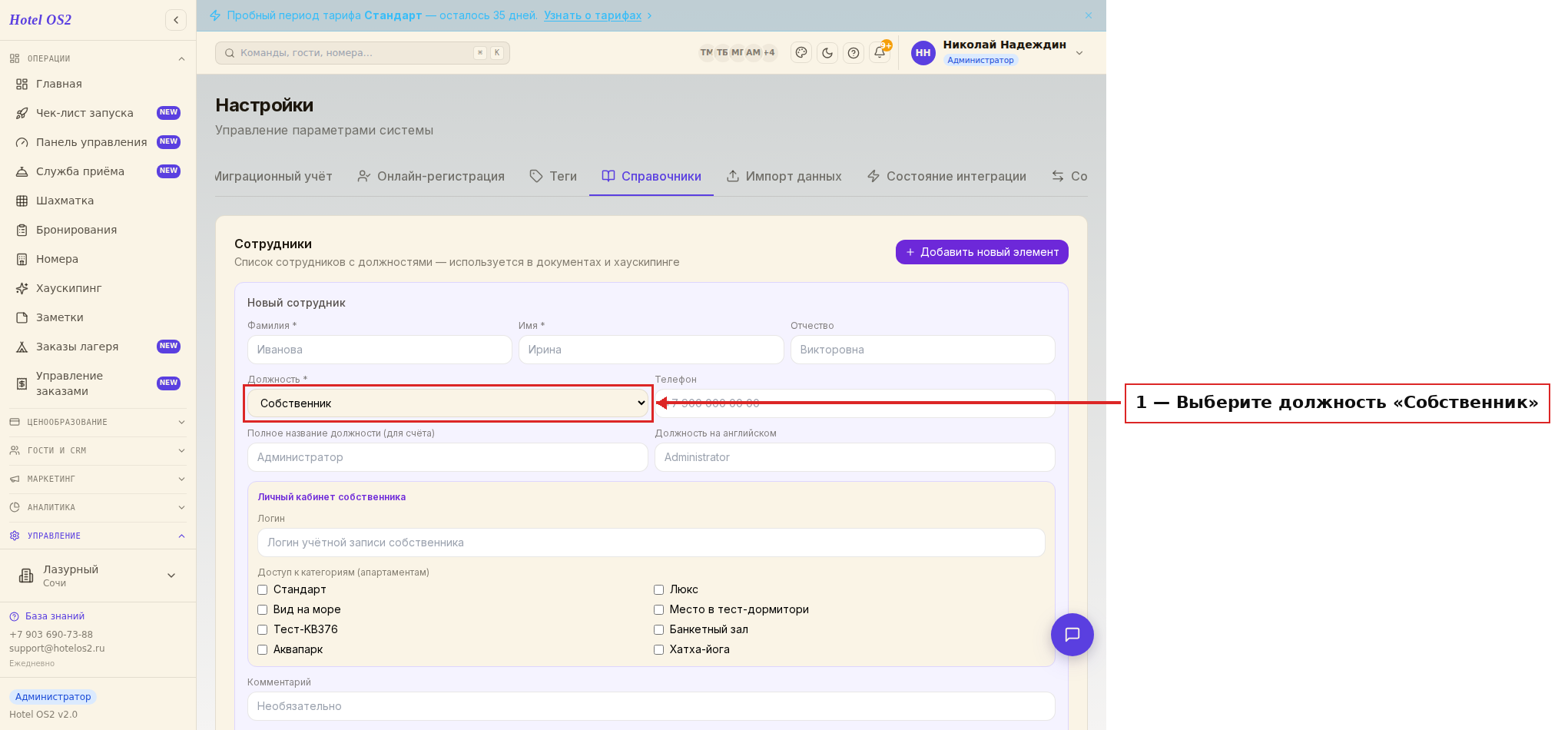1568x730 pixels.
Task: Open the color theme palette icon
Action: (801, 53)
